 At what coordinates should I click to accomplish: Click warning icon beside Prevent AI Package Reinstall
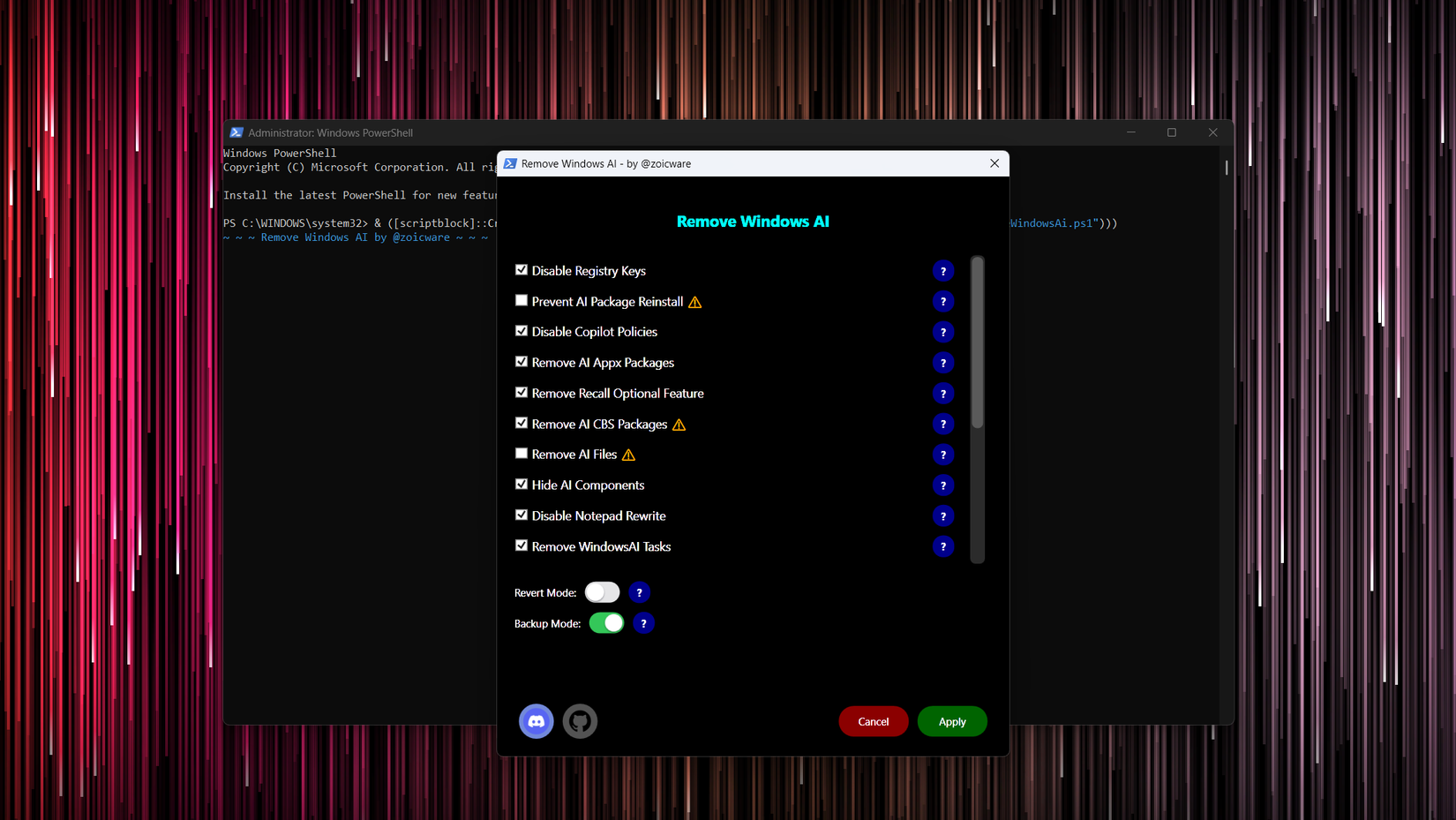click(695, 302)
